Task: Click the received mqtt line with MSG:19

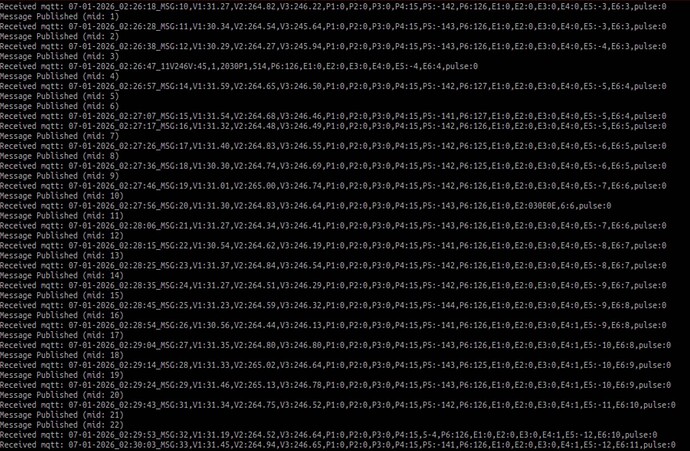Action: pos(333,186)
